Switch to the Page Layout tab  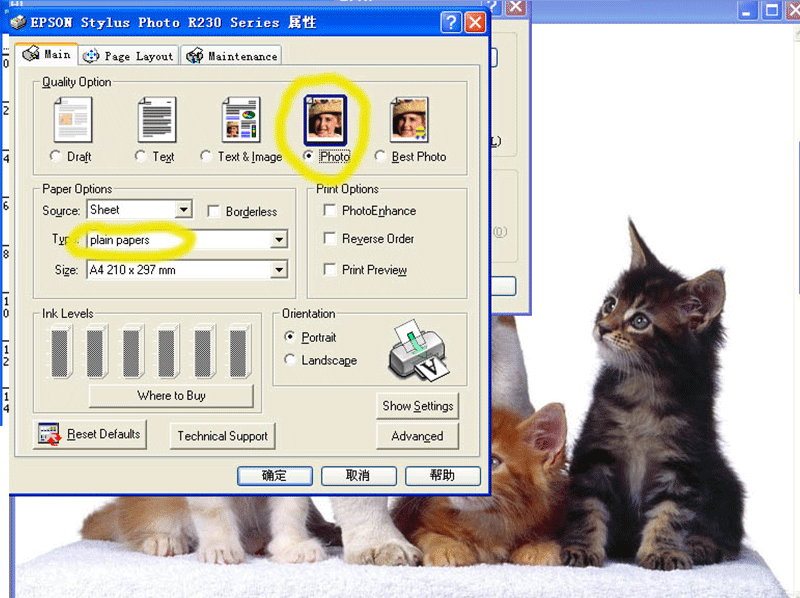[x=129, y=56]
